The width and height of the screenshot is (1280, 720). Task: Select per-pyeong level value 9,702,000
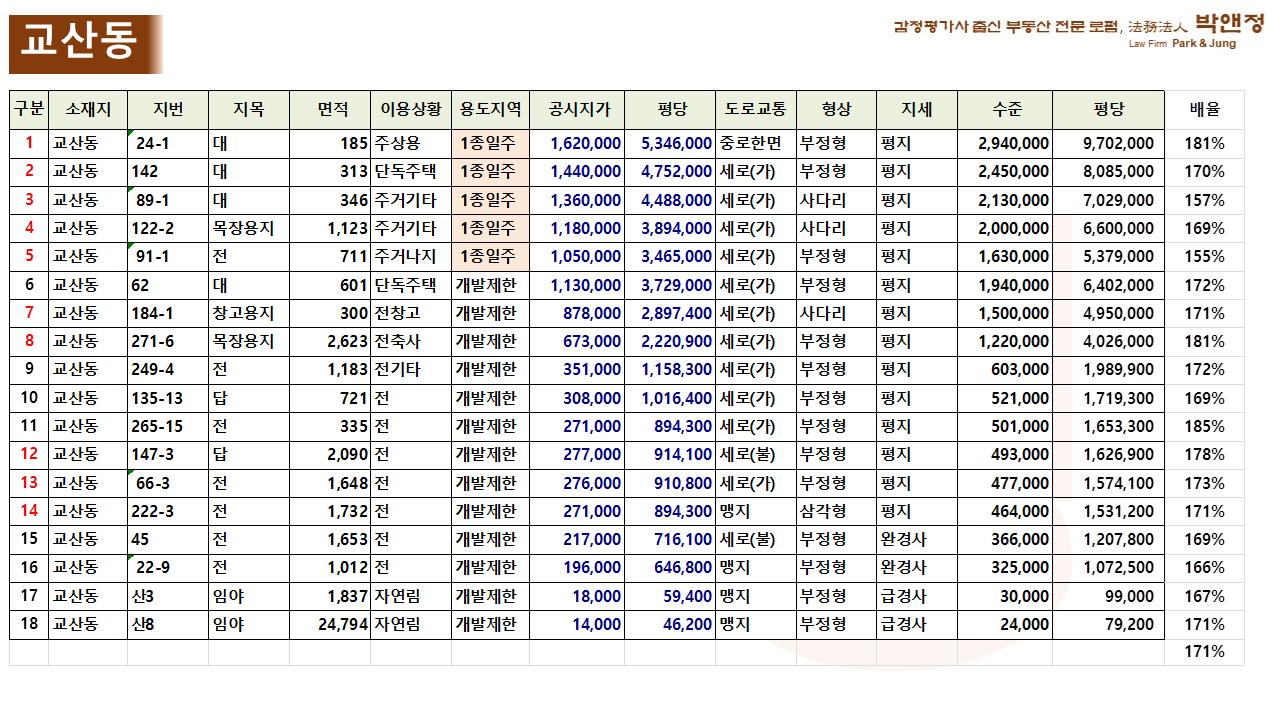1109,144
